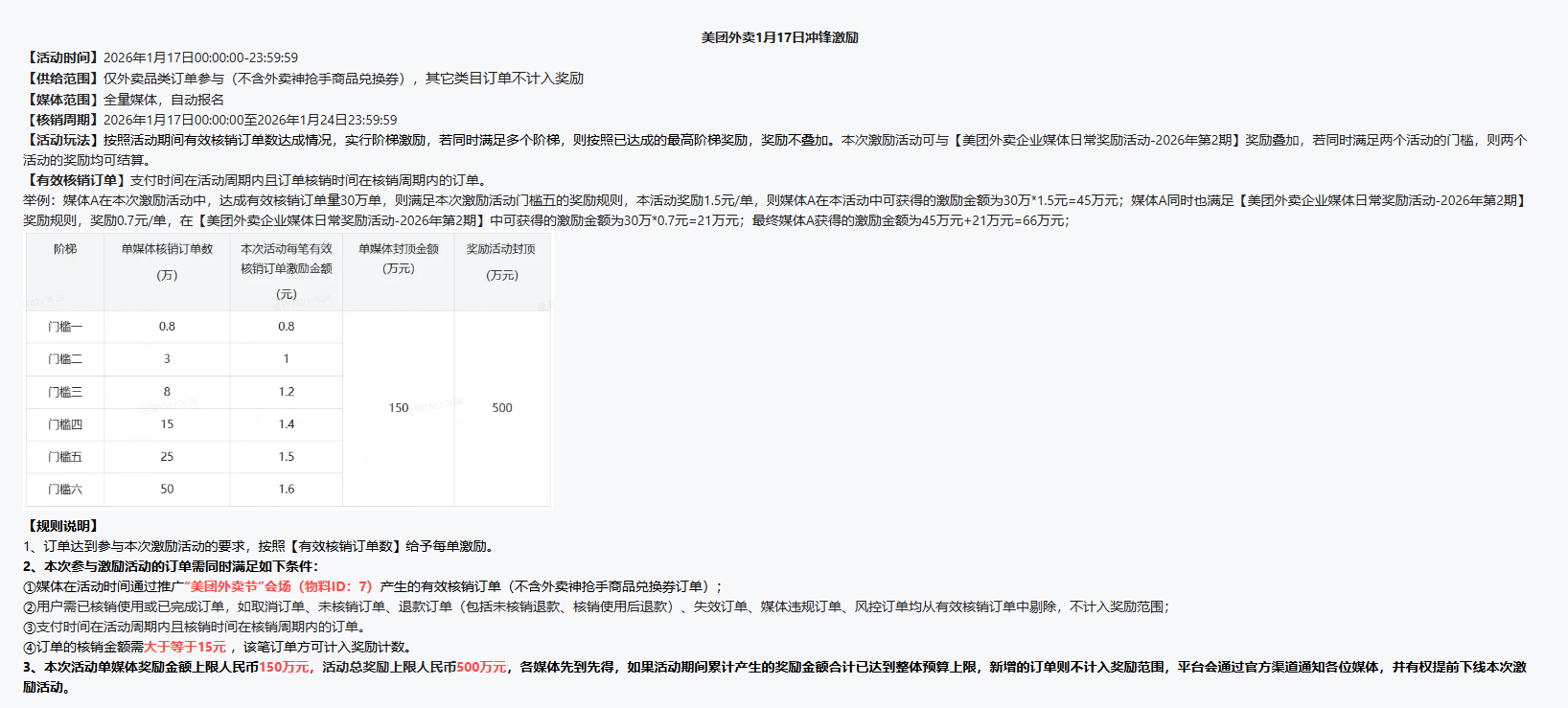Click the title "美团外卖1月17日冲锋激励"

coord(779,37)
